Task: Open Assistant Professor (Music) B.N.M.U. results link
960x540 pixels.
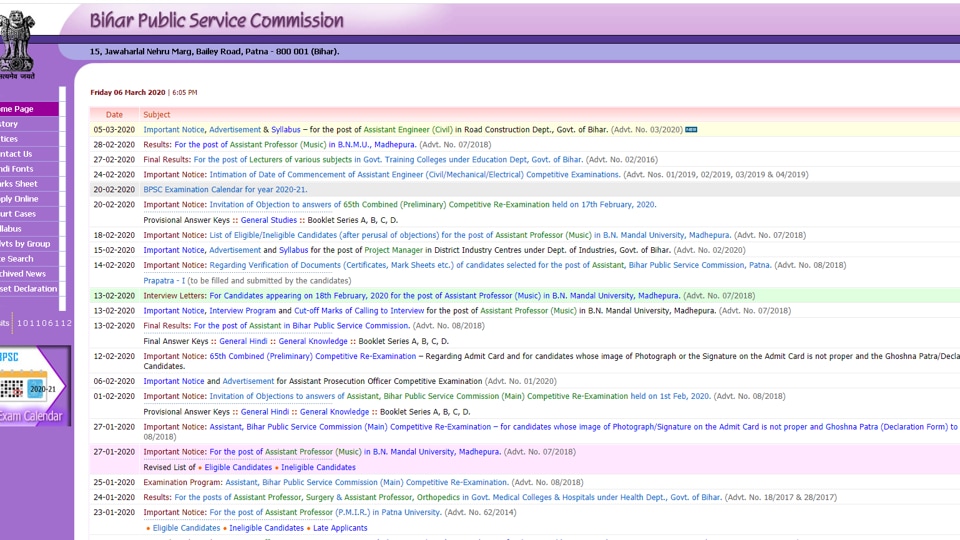Action: tap(295, 145)
